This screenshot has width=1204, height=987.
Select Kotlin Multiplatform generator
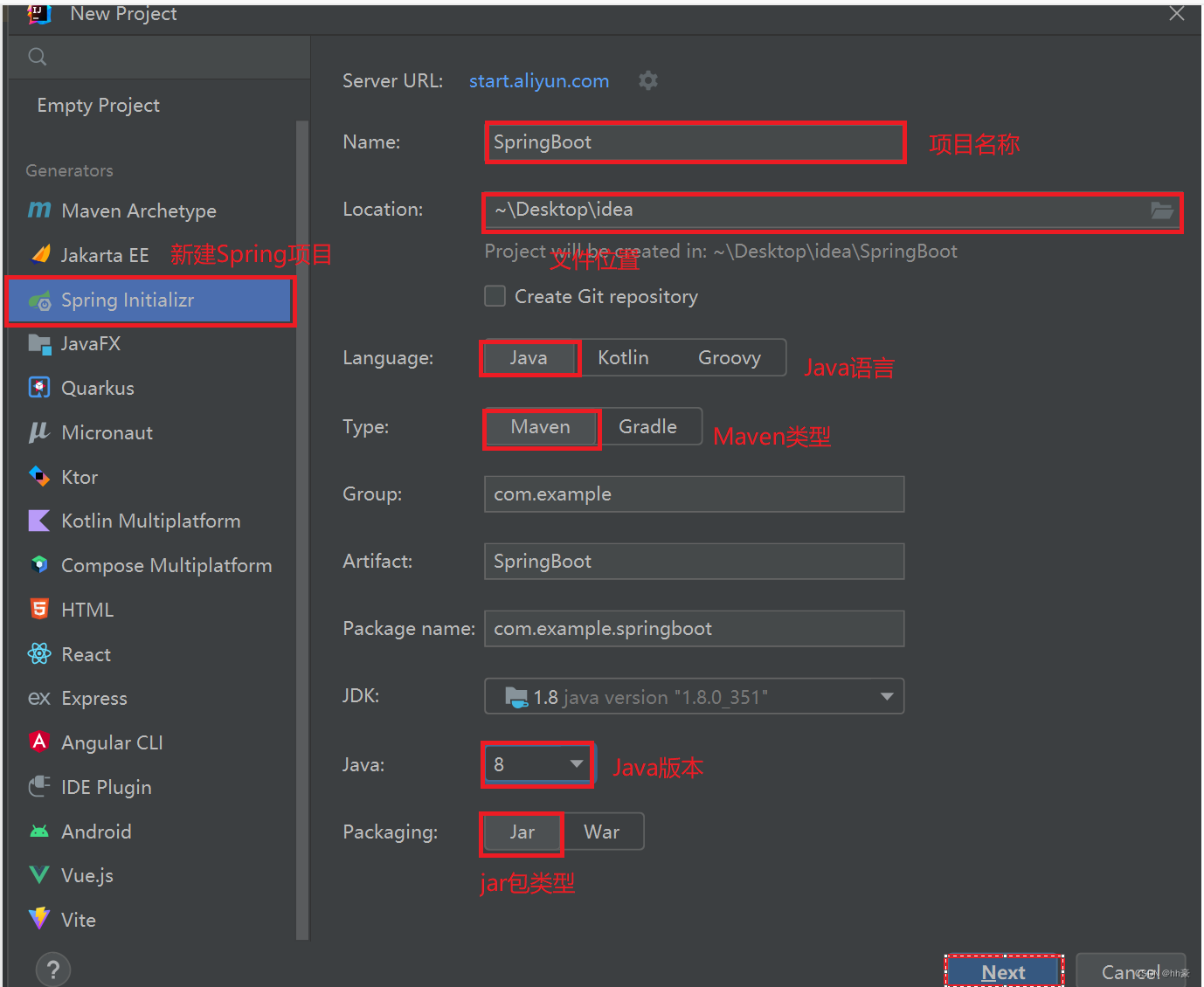(150, 521)
